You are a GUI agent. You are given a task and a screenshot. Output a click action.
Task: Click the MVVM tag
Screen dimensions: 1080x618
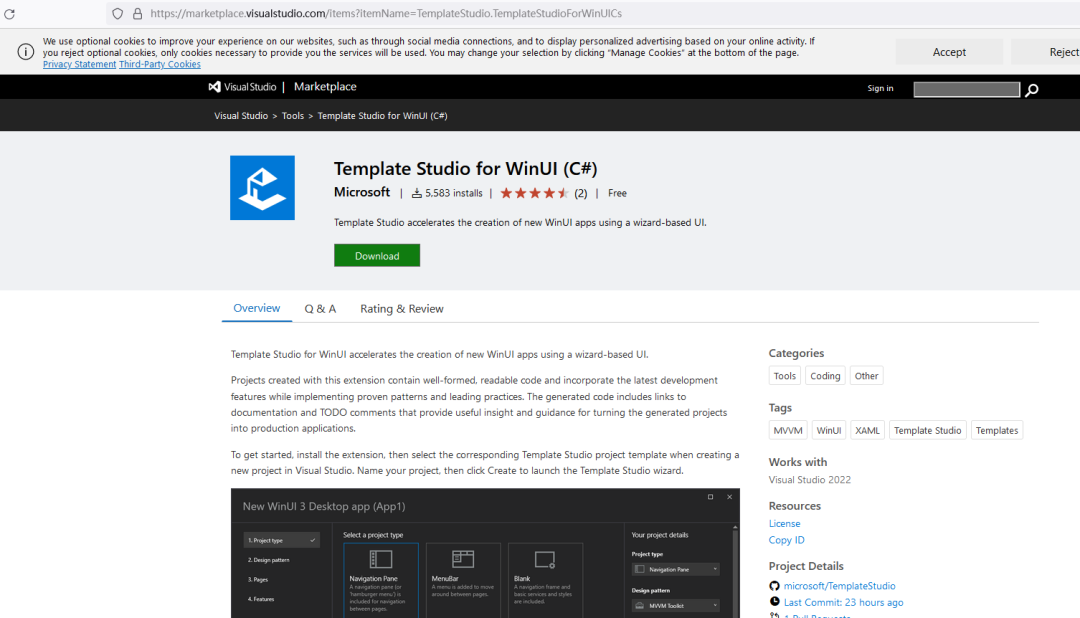click(x=788, y=430)
